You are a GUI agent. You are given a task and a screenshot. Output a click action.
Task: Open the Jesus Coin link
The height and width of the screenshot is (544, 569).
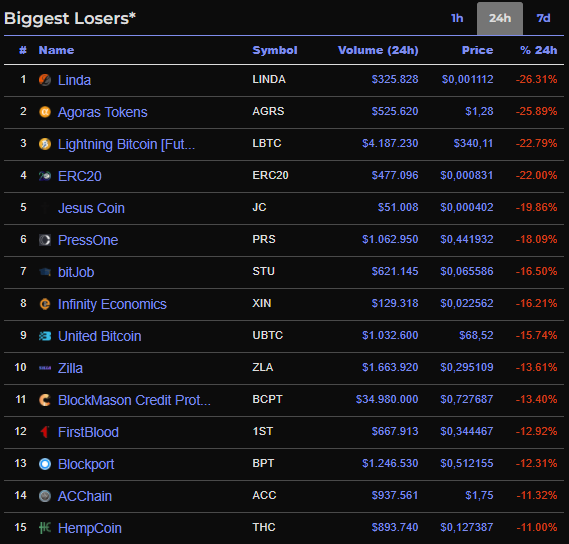tap(91, 208)
